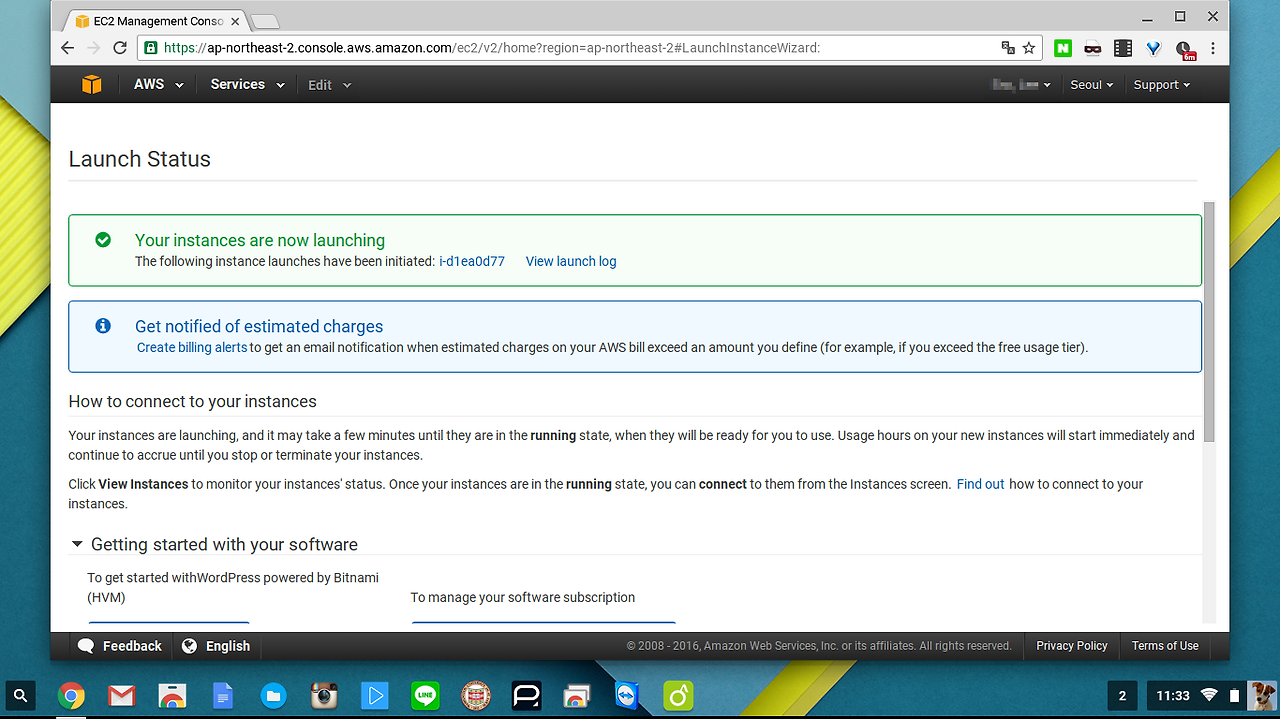
Task: Click the translate page icon in address bar
Action: click(1008, 48)
